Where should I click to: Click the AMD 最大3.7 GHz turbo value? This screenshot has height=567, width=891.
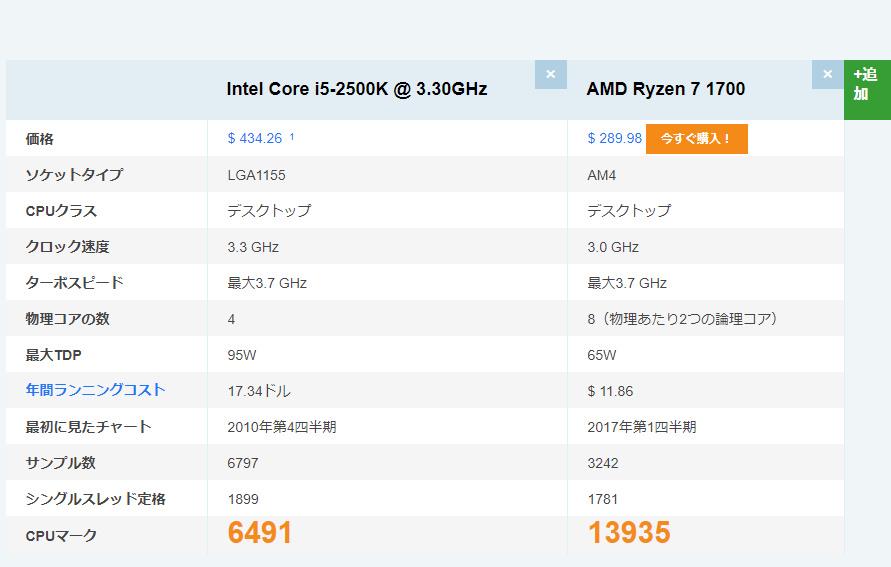click(x=627, y=283)
